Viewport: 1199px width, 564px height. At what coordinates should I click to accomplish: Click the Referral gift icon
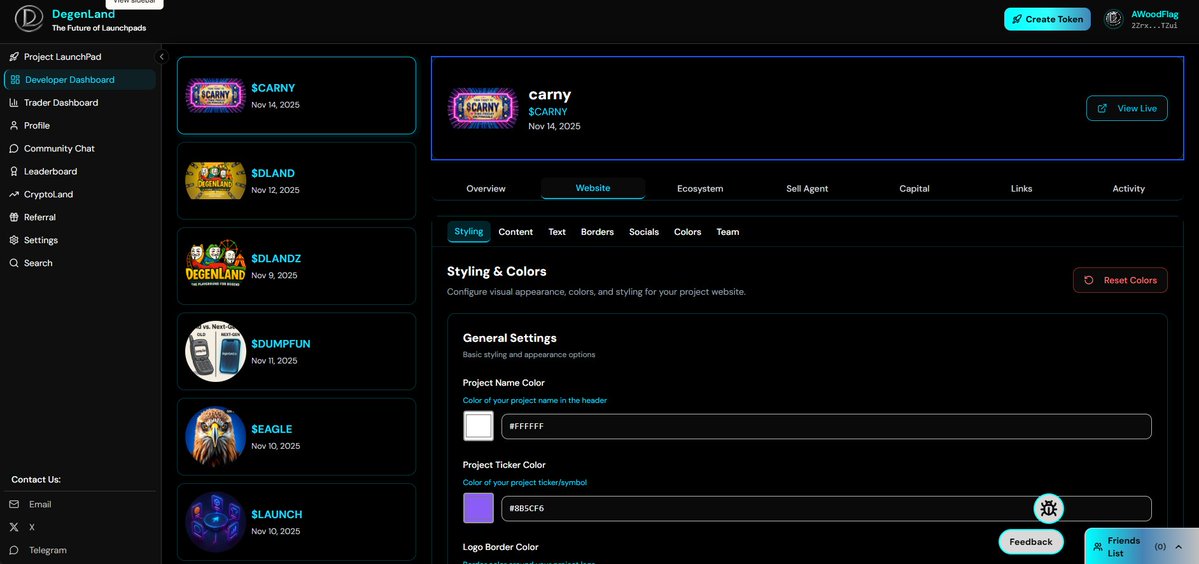point(14,217)
